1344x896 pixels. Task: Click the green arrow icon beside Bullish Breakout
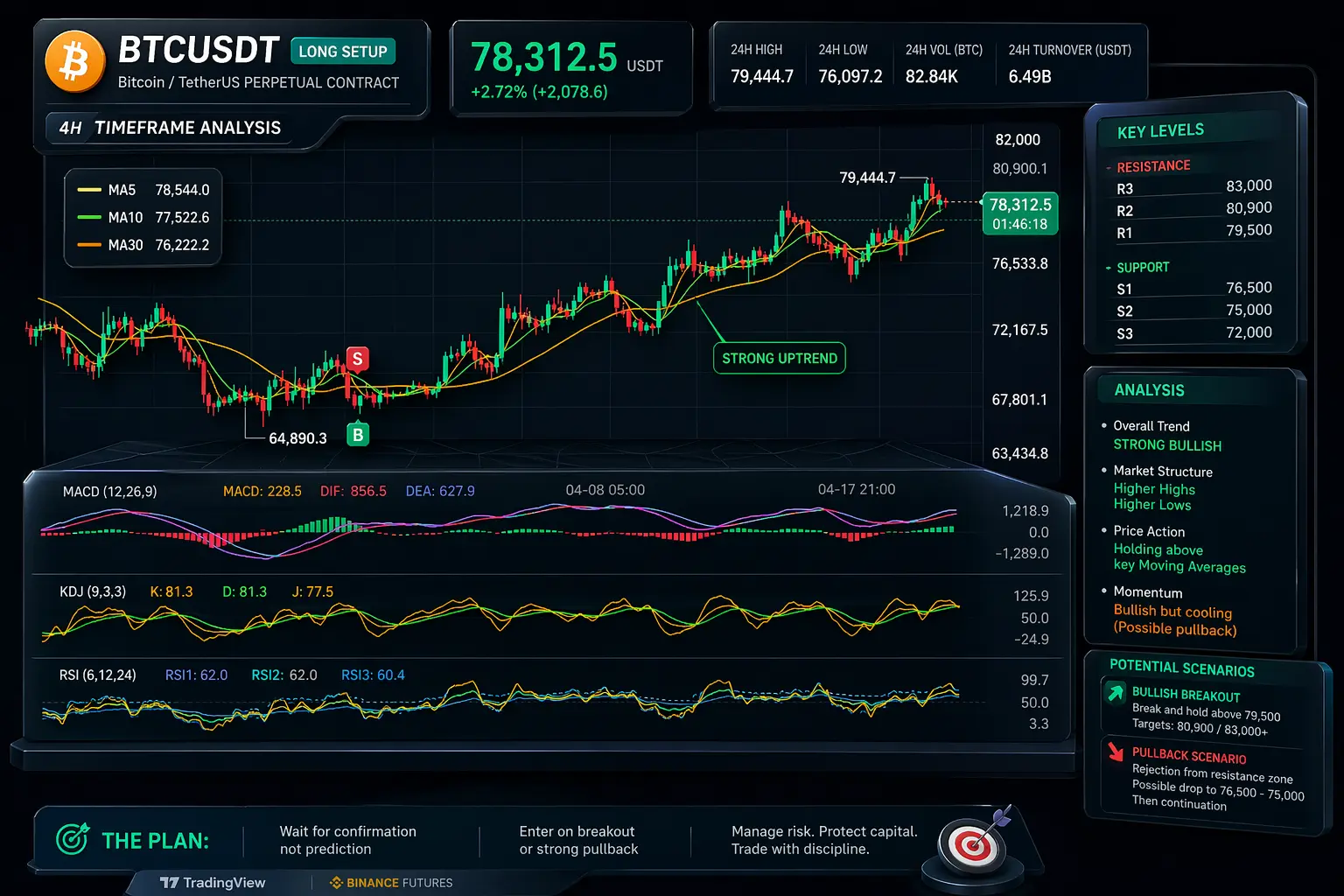[x=1116, y=694]
